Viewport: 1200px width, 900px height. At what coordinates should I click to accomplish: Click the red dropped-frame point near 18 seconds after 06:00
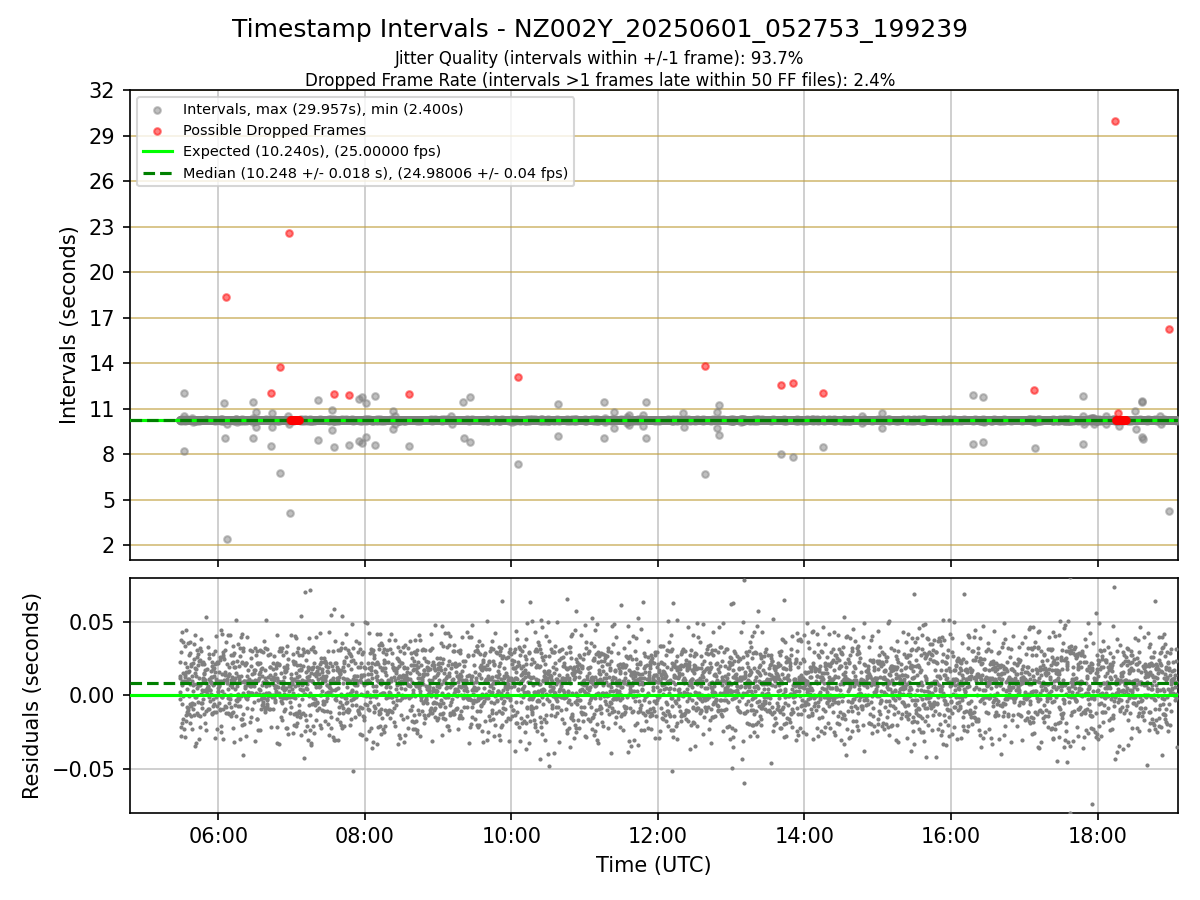[226, 297]
